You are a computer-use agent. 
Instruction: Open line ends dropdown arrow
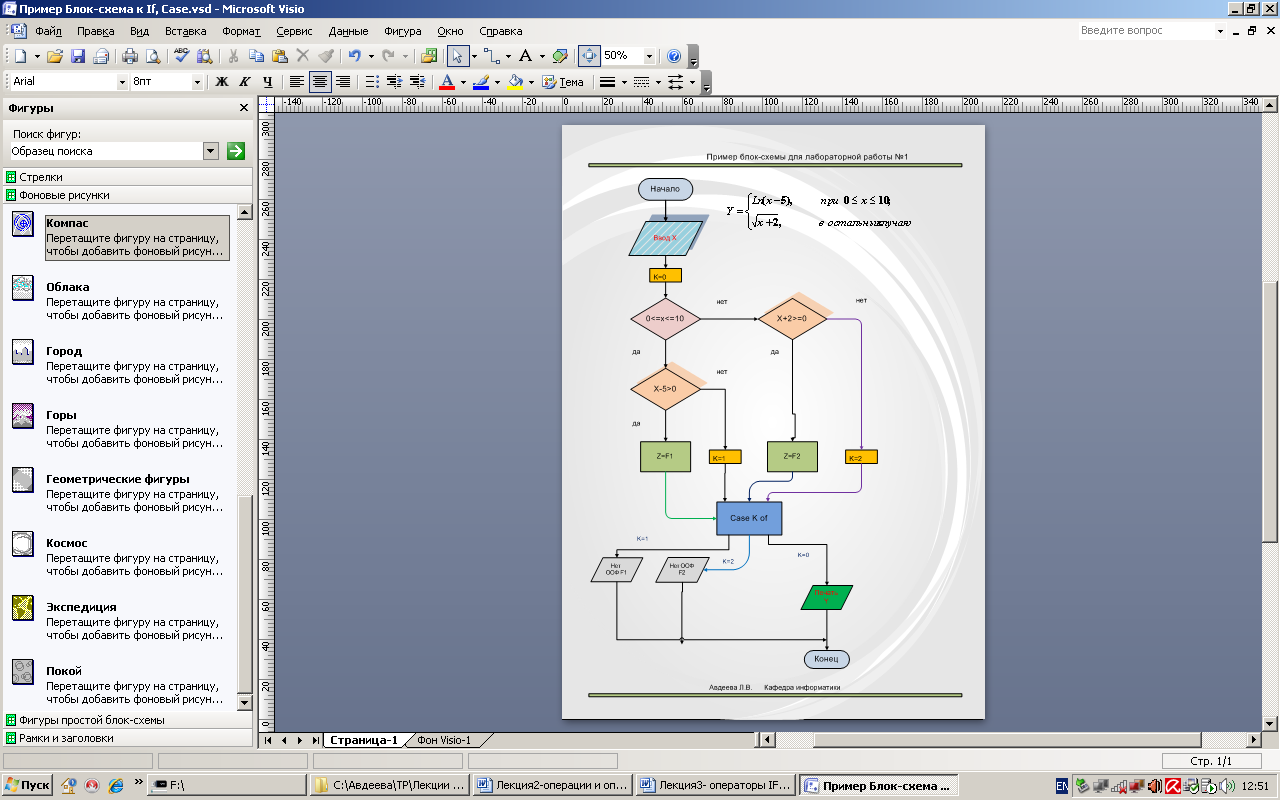(692, 82)
